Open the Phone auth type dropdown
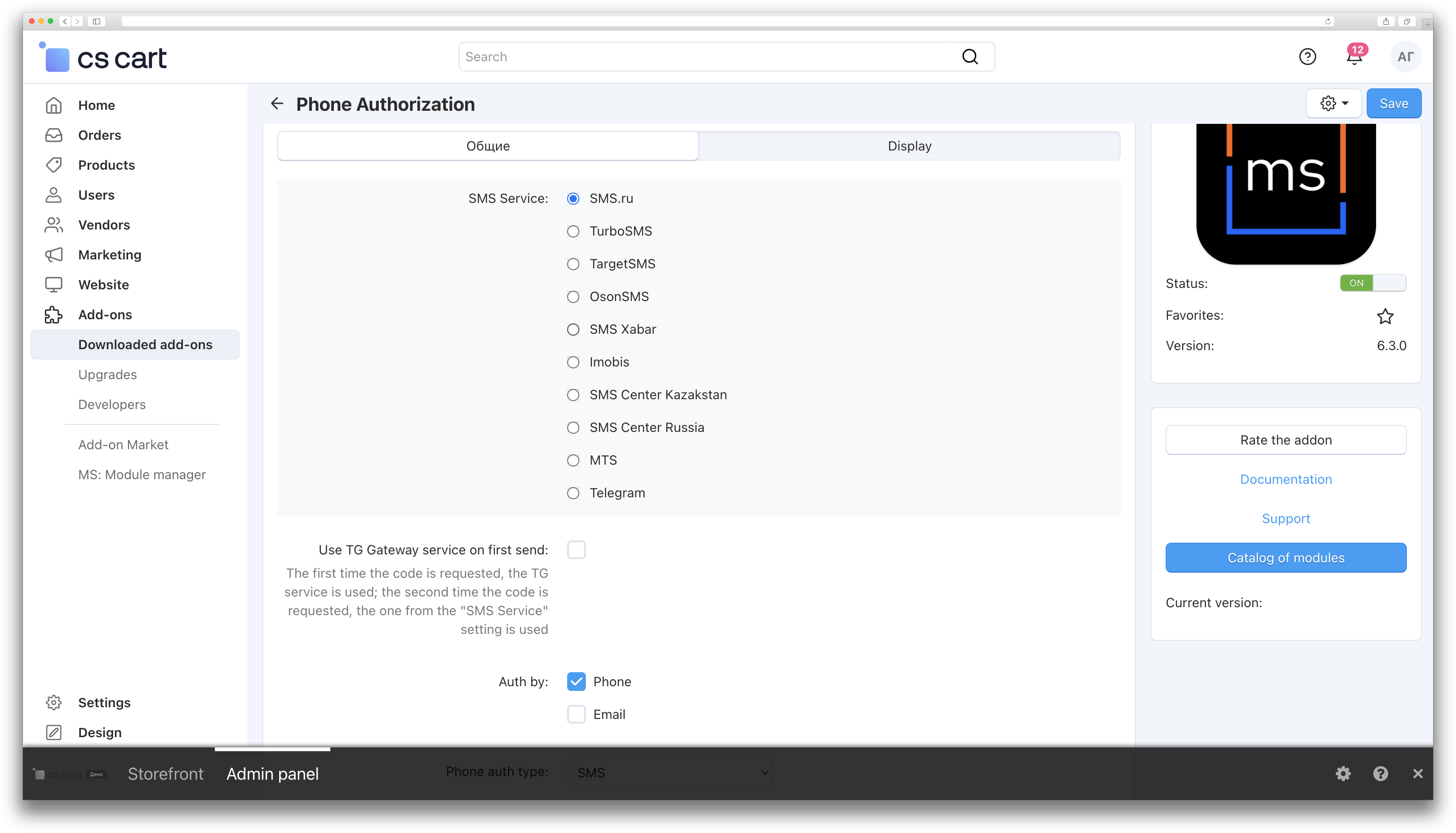Image resolution: width=1456 pixels, height=833 pixels. pyautogui.click(x=670, y=772)
